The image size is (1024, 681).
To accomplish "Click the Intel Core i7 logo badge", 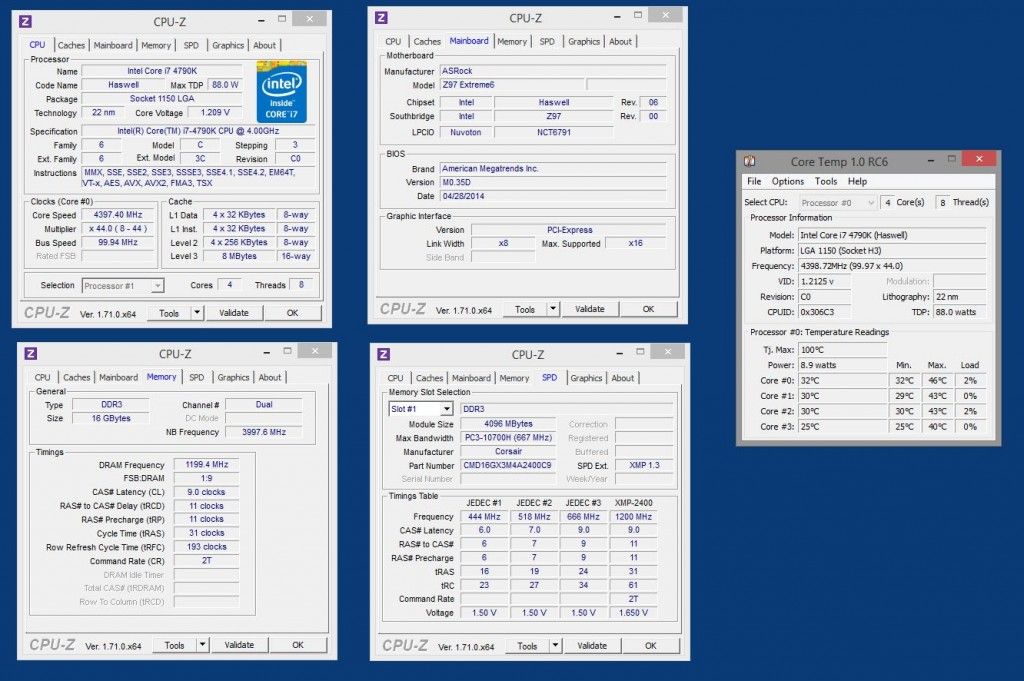I will [x=281, y=91].
